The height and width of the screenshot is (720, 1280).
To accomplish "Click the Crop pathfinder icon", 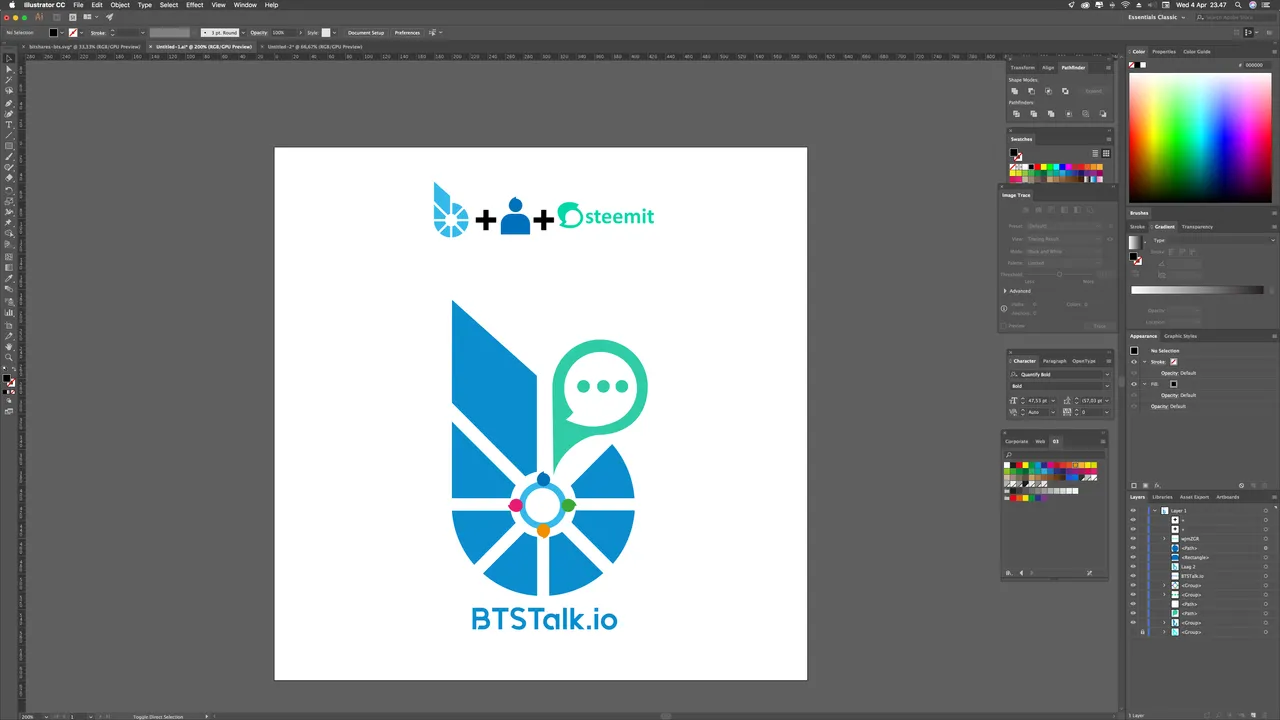I will pyautogui.click(x=1067, y=114).
